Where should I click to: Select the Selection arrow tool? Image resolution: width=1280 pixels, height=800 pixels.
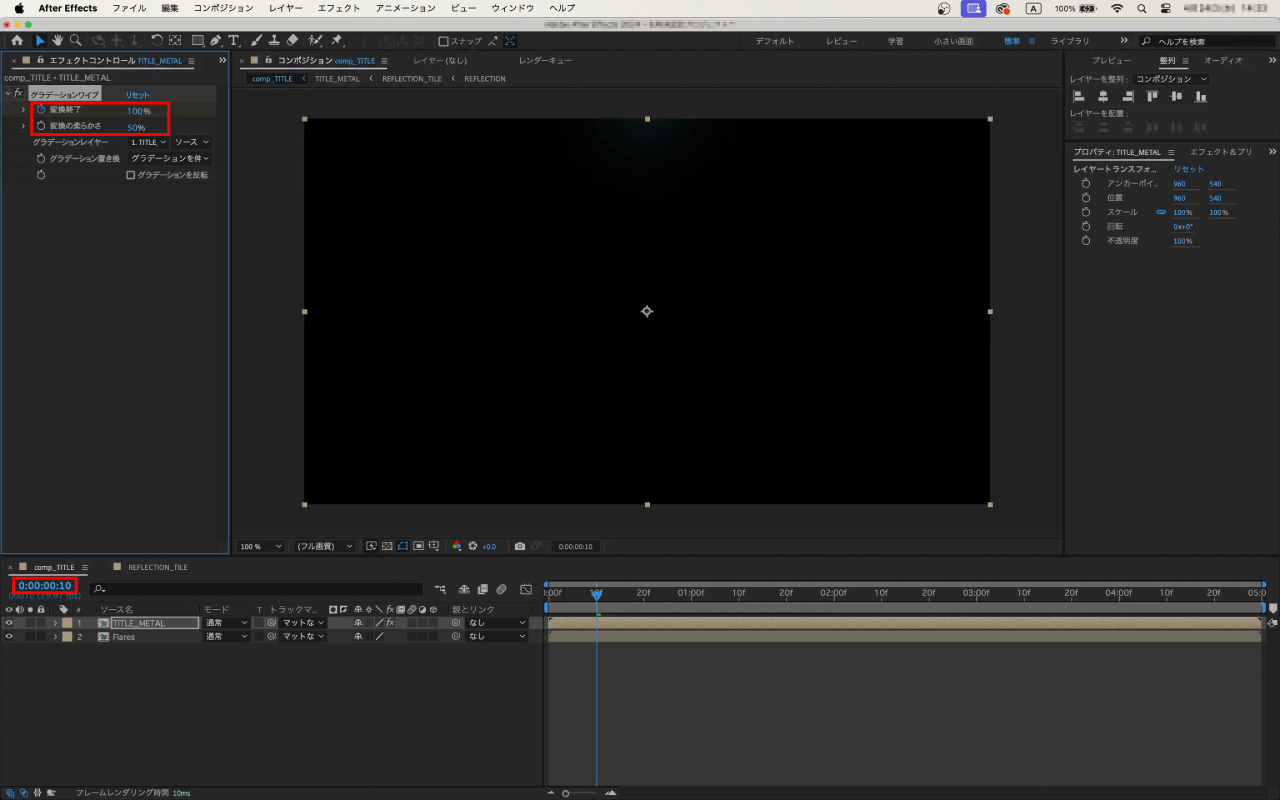40,41
